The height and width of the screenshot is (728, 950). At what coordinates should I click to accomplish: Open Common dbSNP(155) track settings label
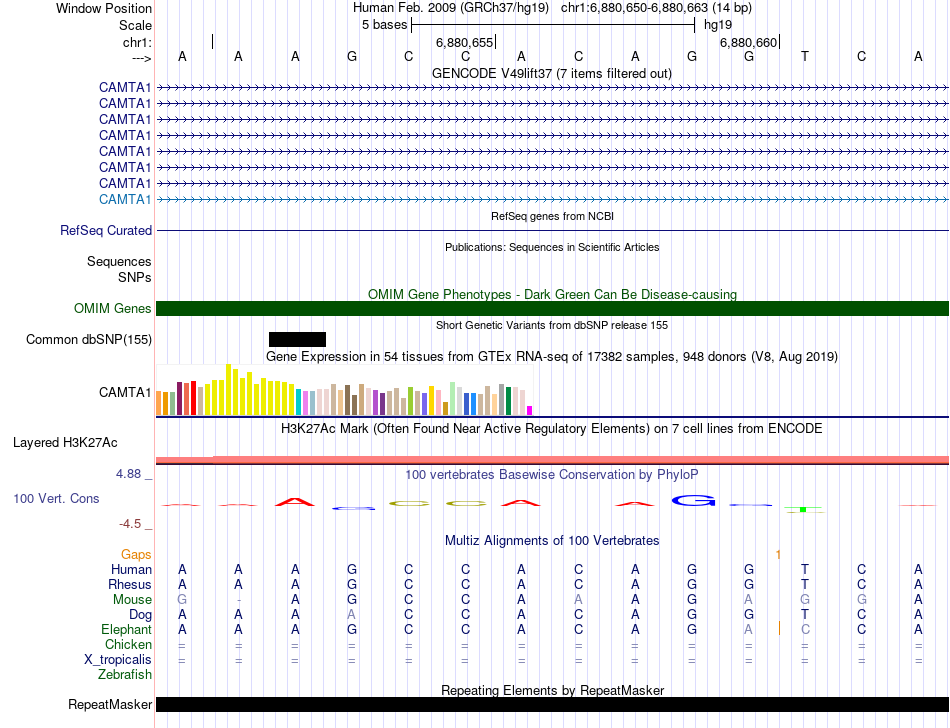click(x=89, y=340)
